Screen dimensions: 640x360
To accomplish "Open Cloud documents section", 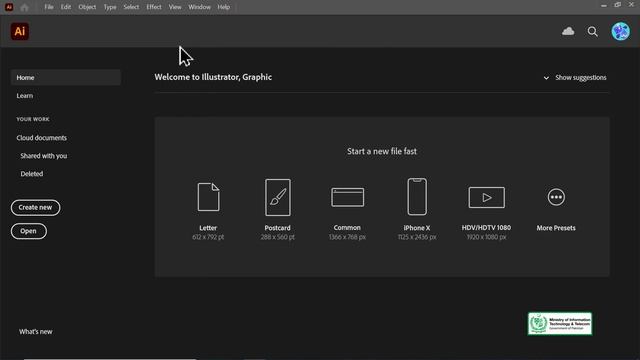I will coord(42,138).
